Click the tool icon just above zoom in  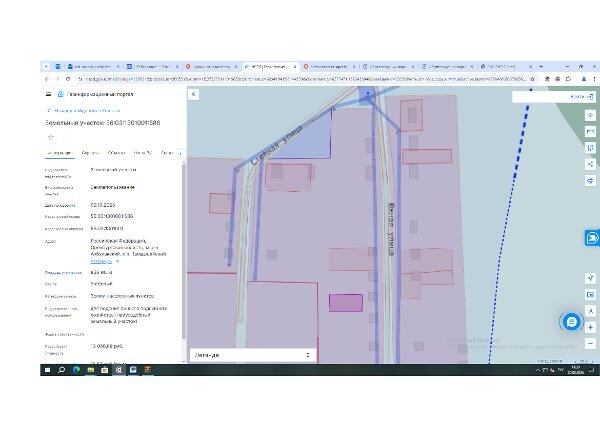[x=590, y=311]
